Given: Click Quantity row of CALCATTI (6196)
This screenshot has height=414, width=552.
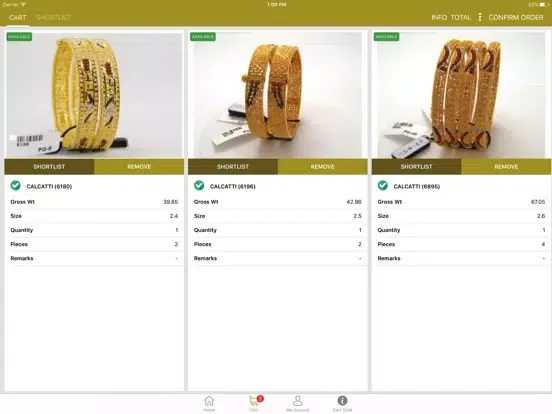Looking at the screenshot, I should (278, 230).
